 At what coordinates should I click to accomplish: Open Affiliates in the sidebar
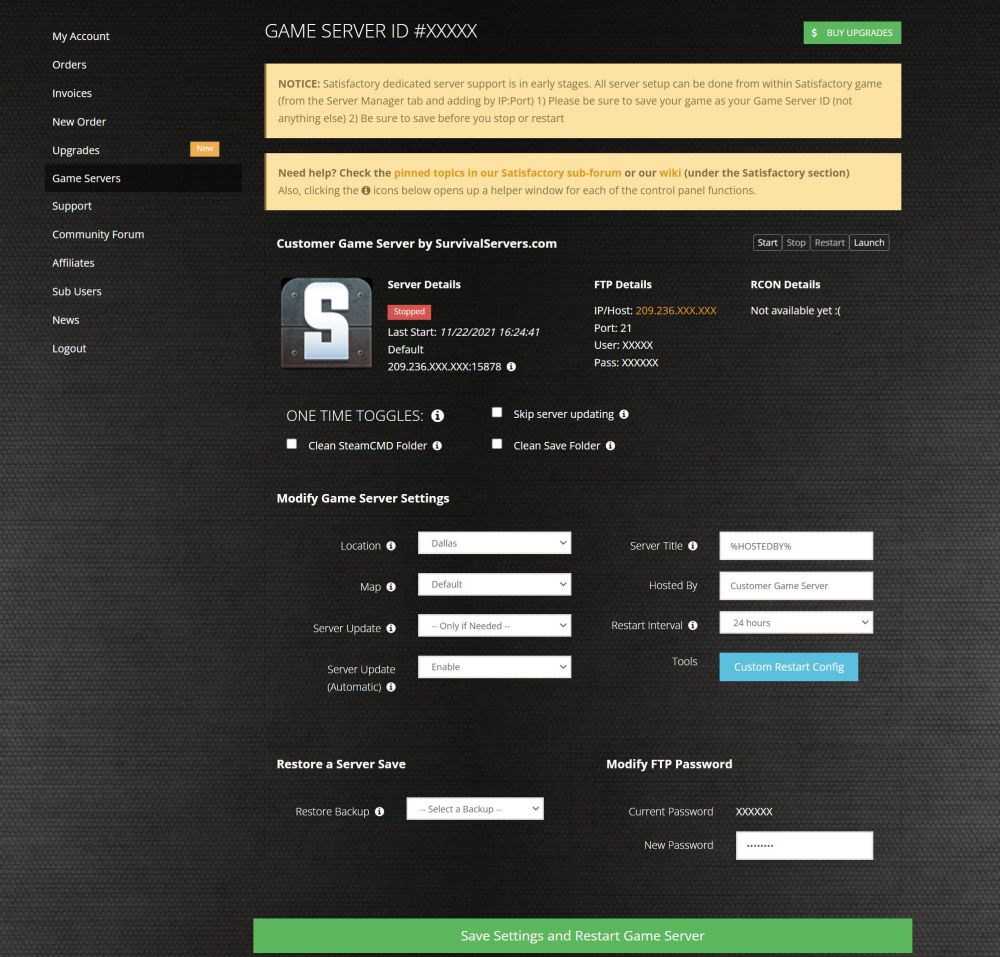tap(73, 263)
